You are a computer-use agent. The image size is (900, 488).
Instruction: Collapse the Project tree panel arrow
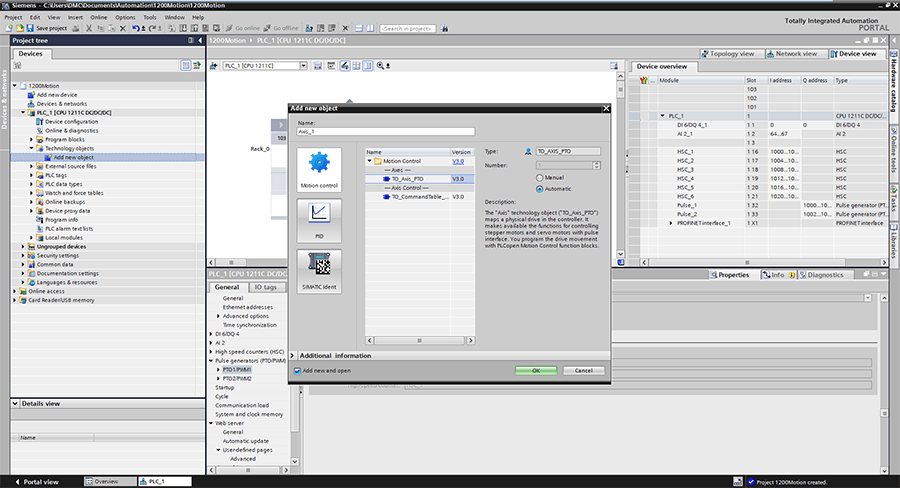click(x=200, y=40)
